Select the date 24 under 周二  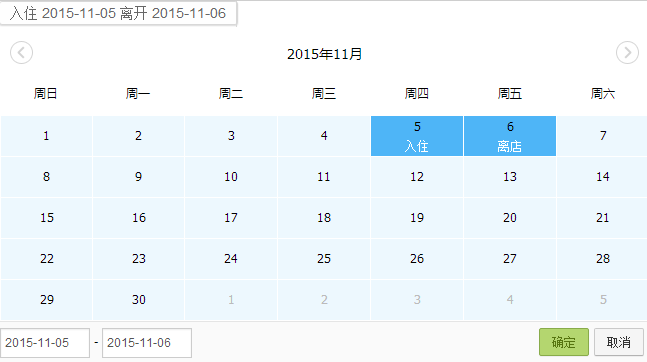tap(231, 259)
